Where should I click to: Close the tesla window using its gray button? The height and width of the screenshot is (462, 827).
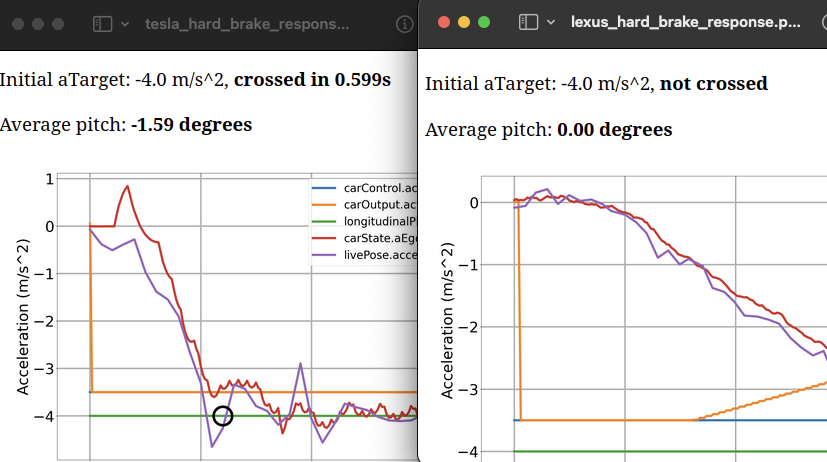[x=17, y=23]
